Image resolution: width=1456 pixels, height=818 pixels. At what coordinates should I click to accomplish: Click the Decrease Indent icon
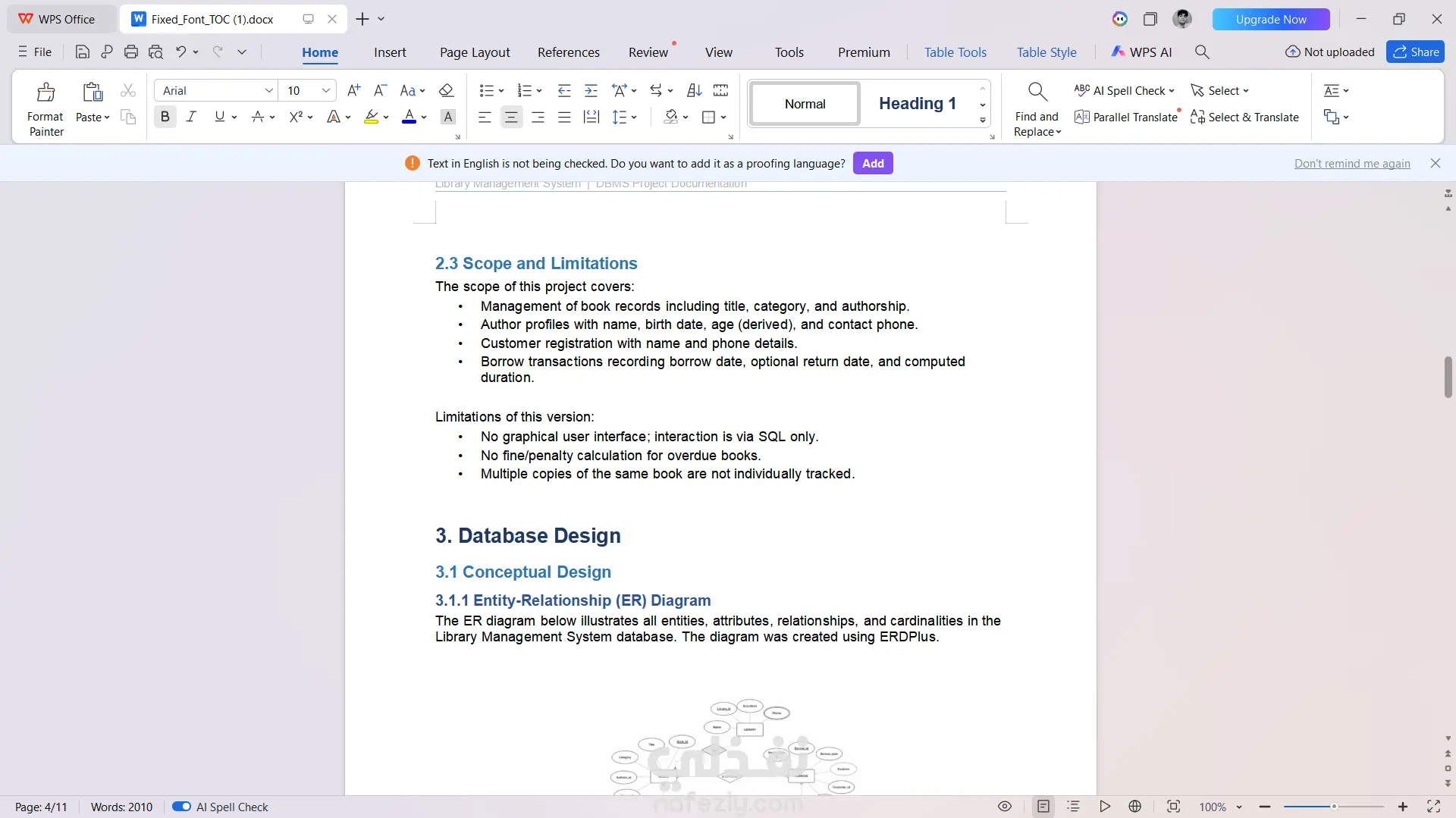[564, 90]
